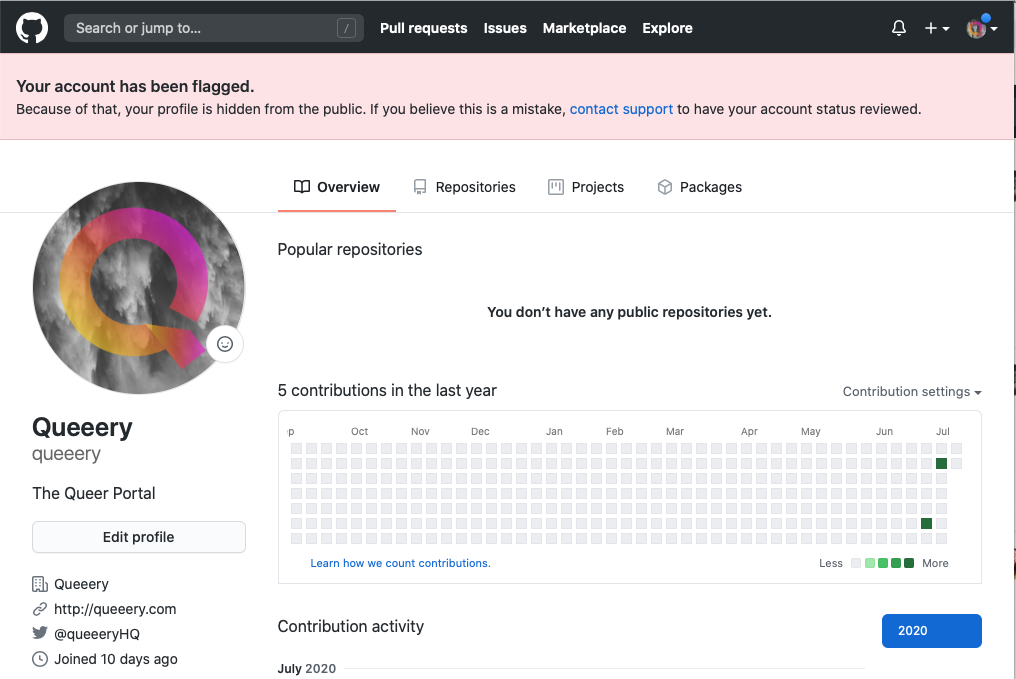1016x679 pixels.
Task: Switch to the Repositories tab
Action: [465, 187]
